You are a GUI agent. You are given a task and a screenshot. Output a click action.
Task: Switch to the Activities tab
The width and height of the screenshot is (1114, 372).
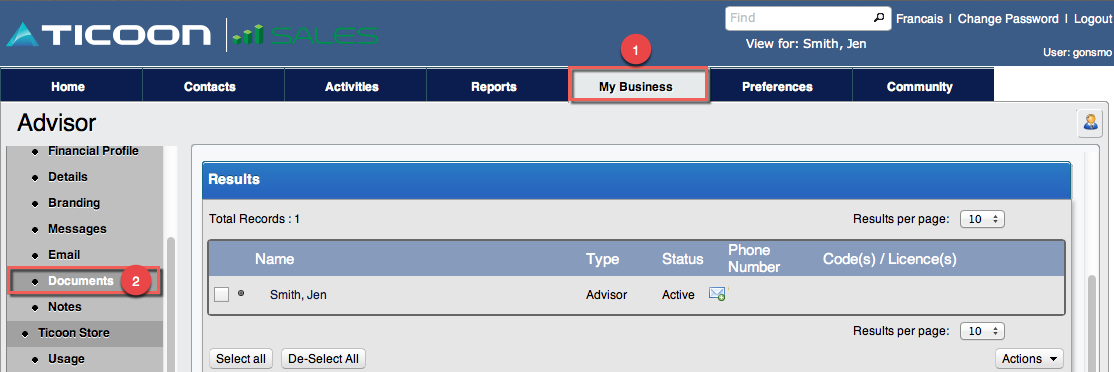click(x=352, y=87)
